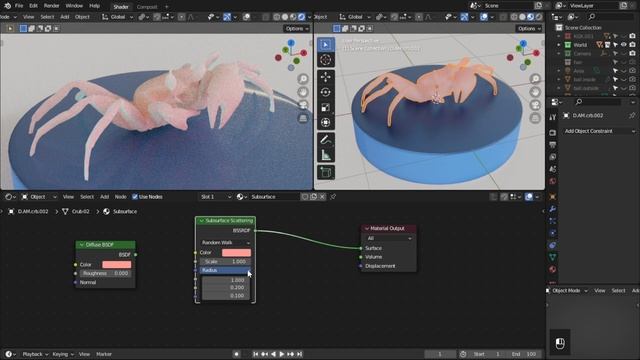Open the Material properties tab icon
Image resolution: width=640 pixels, height=360 pixels.
[x=552, y=269]
